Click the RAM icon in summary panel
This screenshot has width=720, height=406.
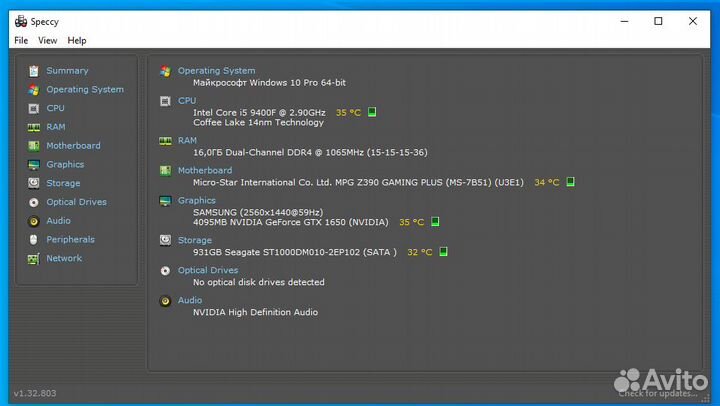click(165, 141)
